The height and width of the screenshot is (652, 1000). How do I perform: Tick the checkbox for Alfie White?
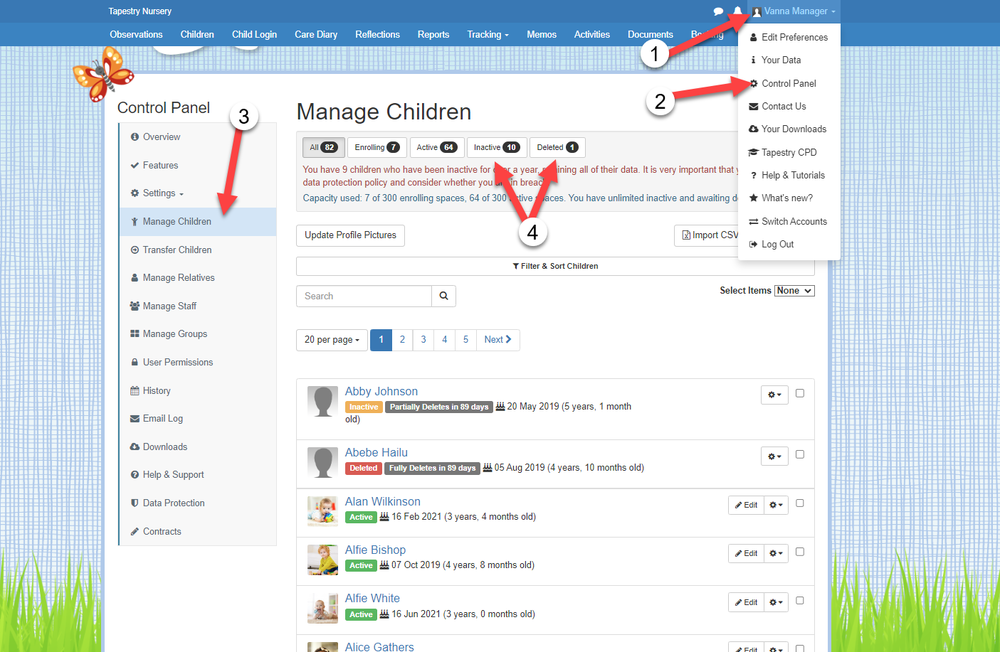(800, 600)
